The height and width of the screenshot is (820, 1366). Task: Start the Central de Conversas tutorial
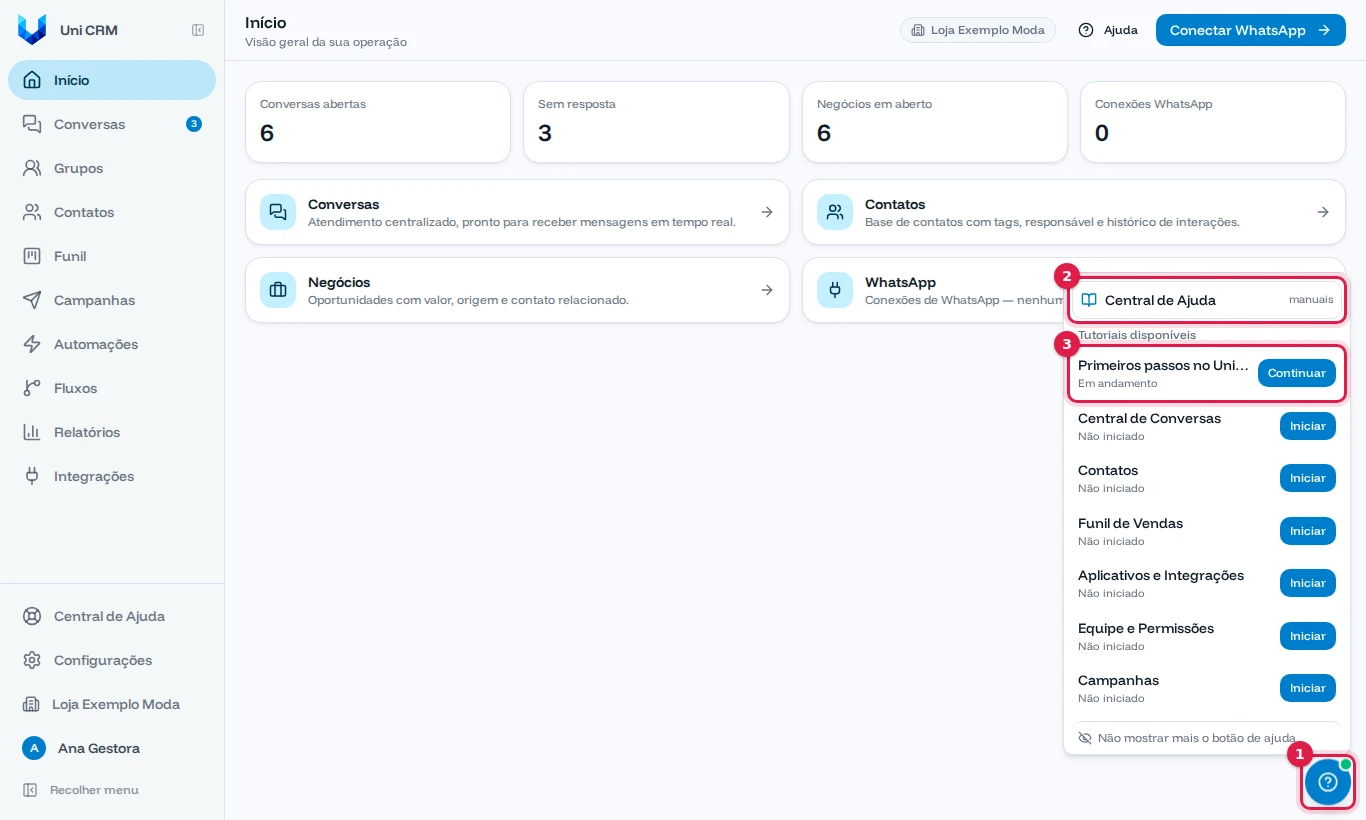coord(1307,426)
